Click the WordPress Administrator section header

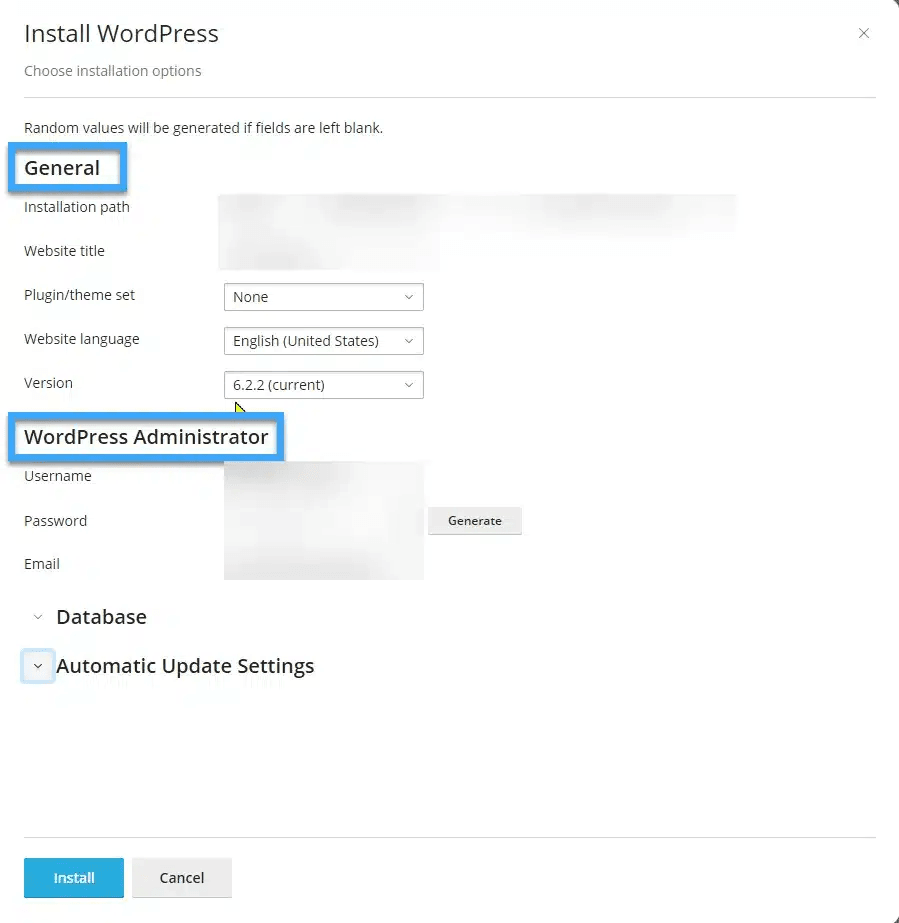[x=146, y=437]
